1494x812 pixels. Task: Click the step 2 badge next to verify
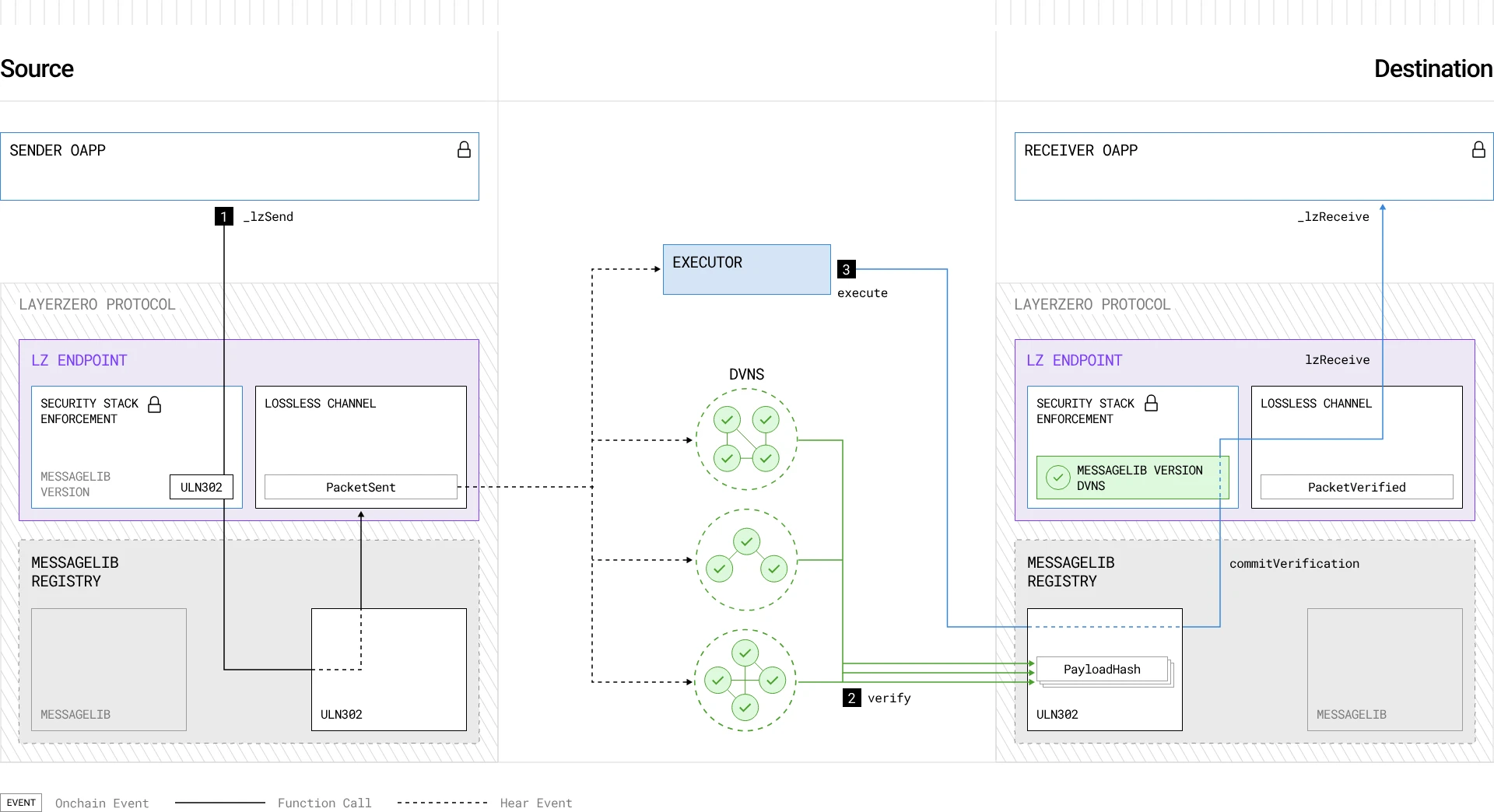tap(851, 698)
